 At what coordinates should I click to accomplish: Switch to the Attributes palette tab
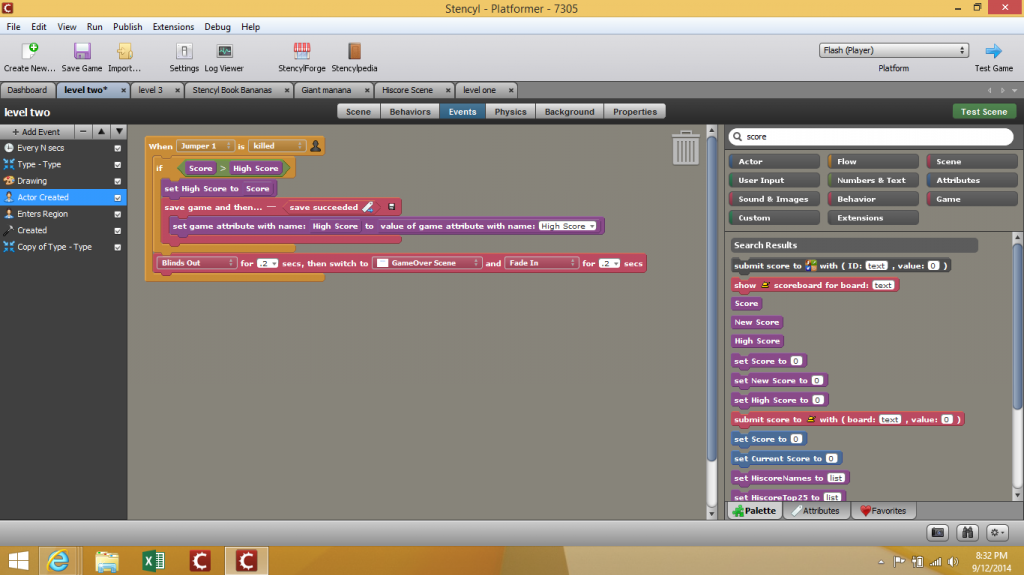816,511
